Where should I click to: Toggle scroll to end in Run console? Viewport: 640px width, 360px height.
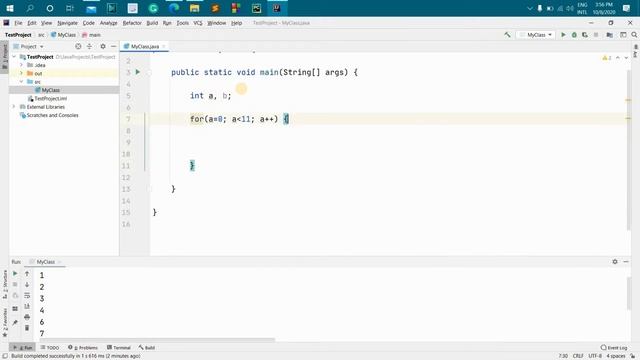27,306
